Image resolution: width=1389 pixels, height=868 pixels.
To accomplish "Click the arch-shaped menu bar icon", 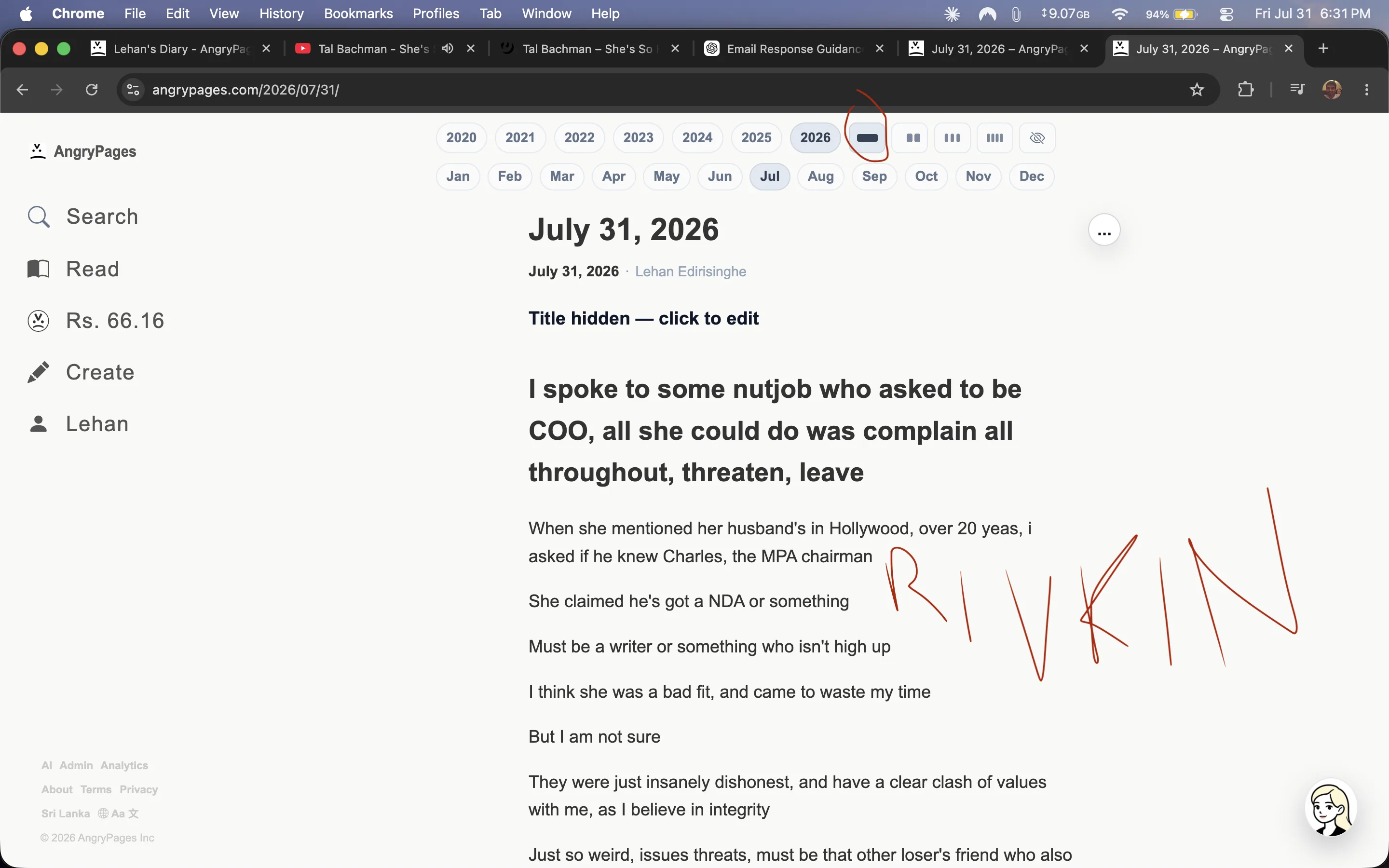I will coord(987,14).
